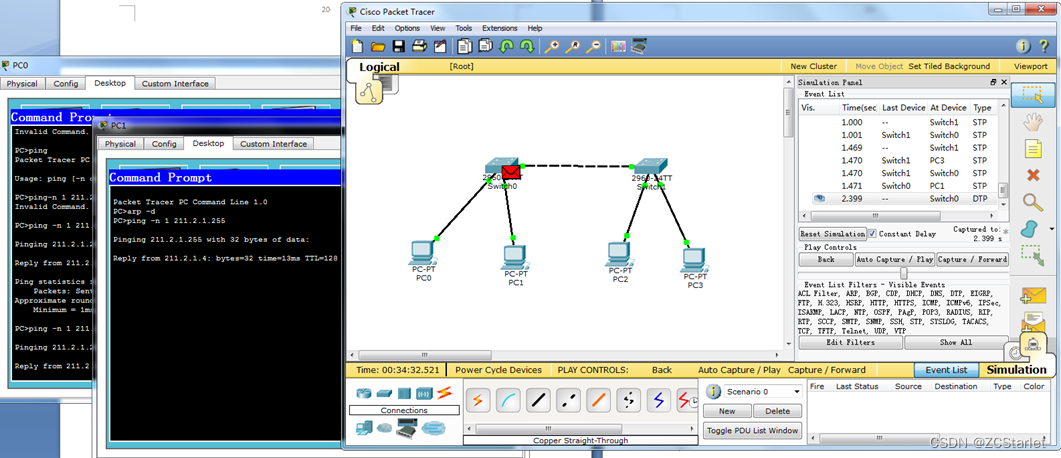The height and width of the screenshot is (458, 1061).
Task: Click Show All button
Action: click(956, 342)
